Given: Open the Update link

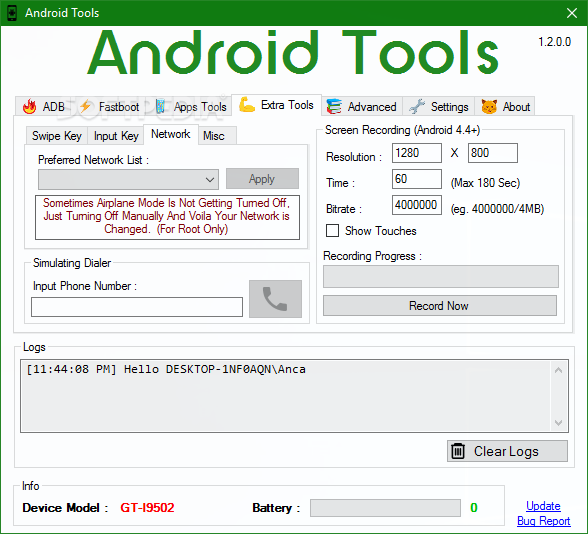Looking at the screenshot, I should pyautogui.click(x=543, y=506).
